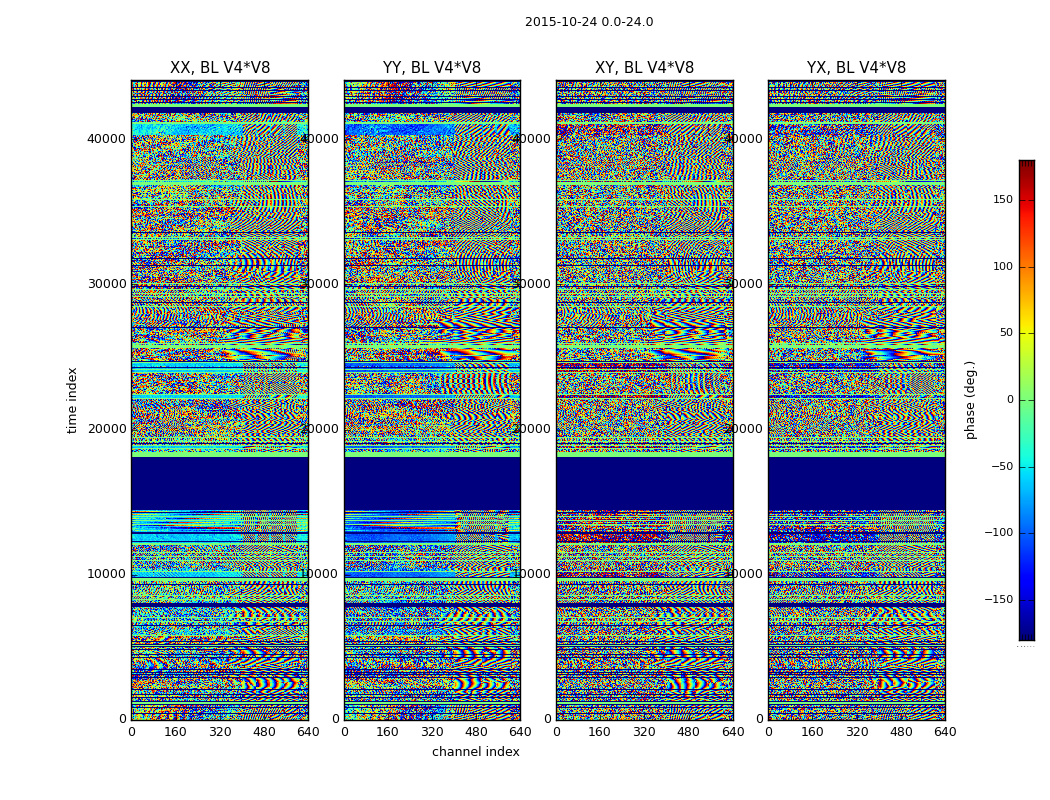Click the 480 channel tick under the YX panel
Image resolution: width=1050 pixels, height=800 pixels.
[x=900, y=732]
